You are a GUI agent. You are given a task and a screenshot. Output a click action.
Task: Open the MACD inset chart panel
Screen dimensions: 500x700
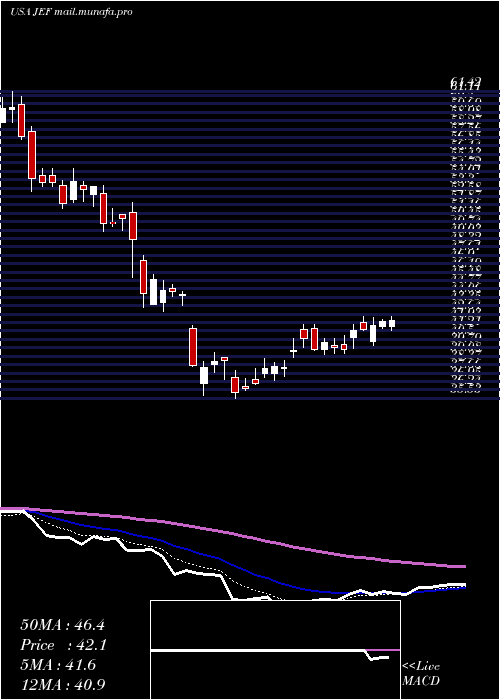tap(275, 650)
